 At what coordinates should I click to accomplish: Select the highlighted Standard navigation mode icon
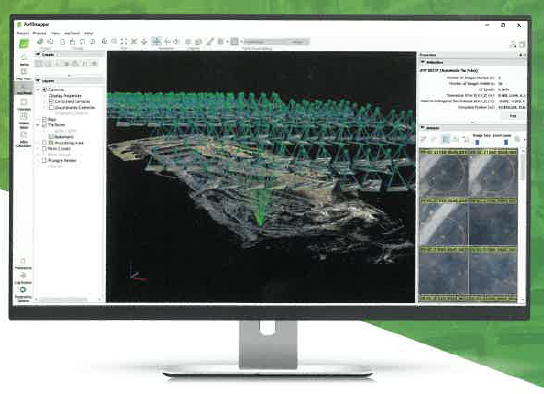point(156,41)
